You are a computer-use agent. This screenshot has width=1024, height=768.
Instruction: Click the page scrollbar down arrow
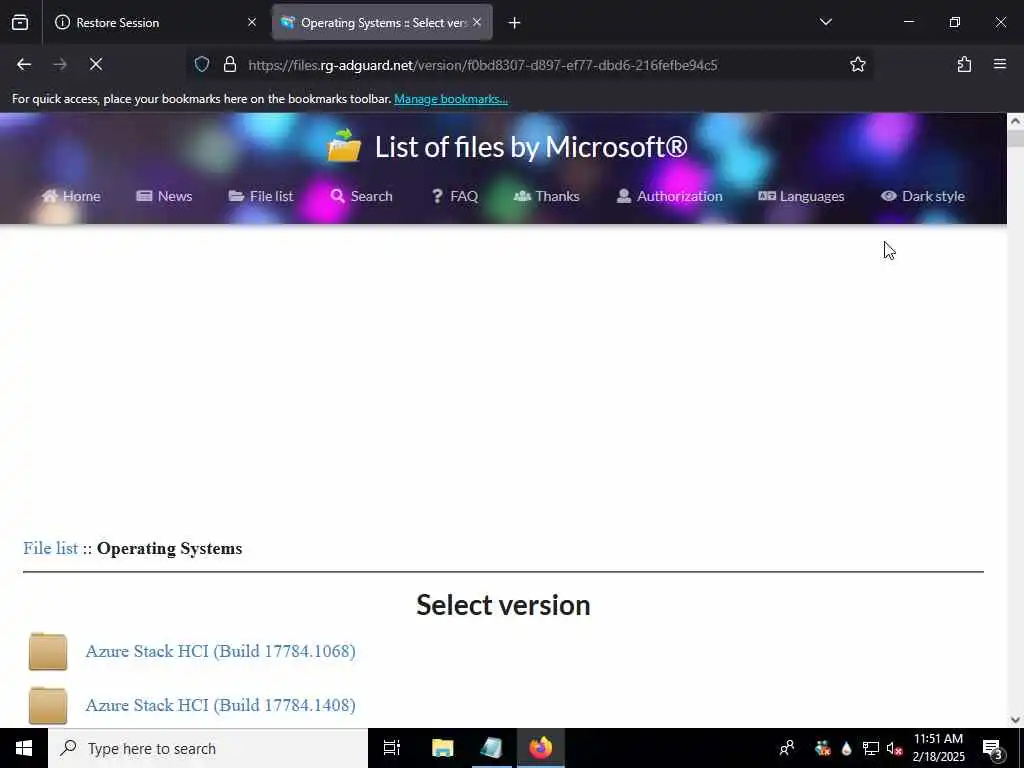point(1015,720)
